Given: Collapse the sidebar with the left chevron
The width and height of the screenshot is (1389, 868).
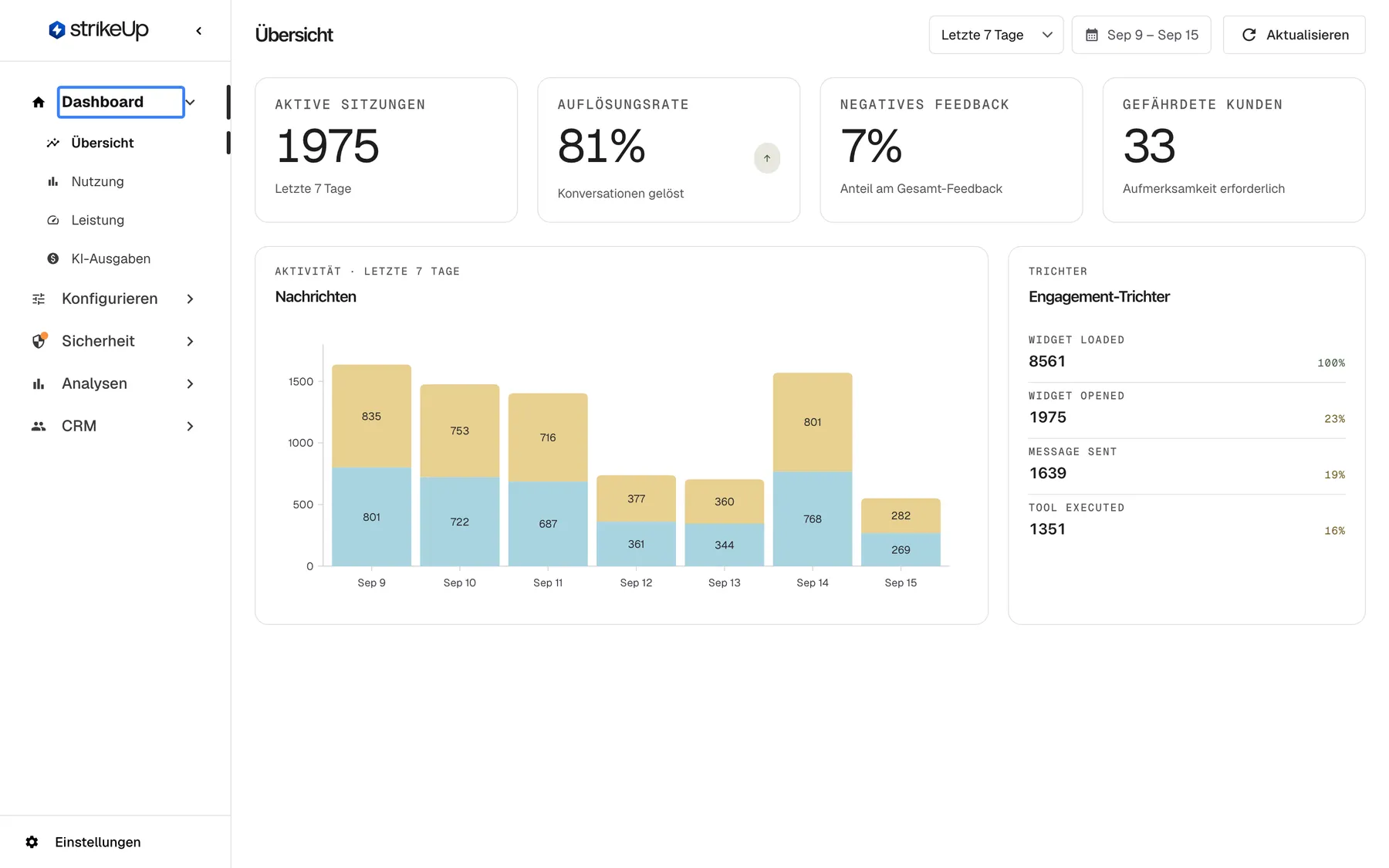Looking at the screenshot, I should pyautogui.click(x=199, y=31).
